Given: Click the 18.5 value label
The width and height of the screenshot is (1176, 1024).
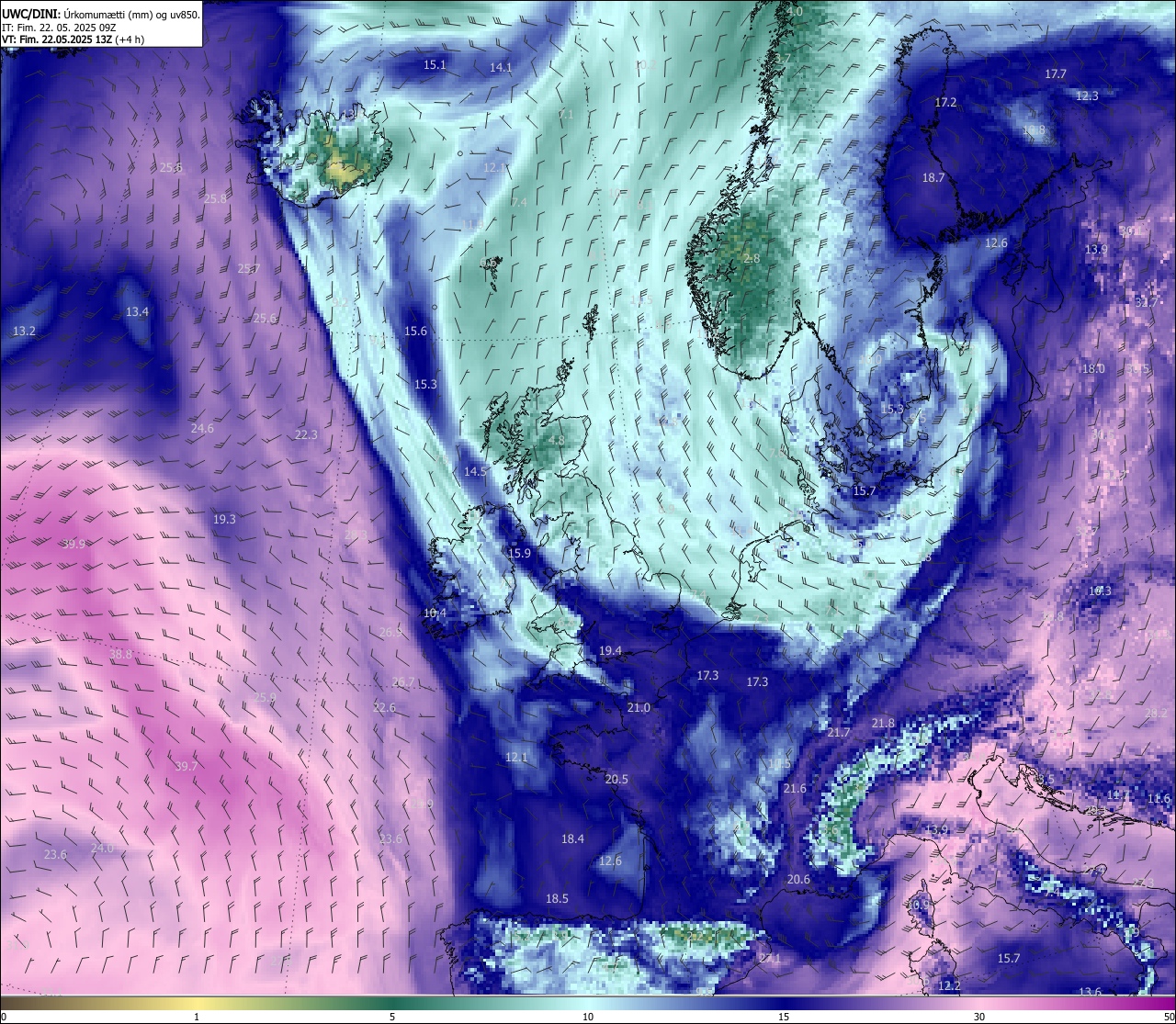Looking at the screenshot, I should 557,899.
